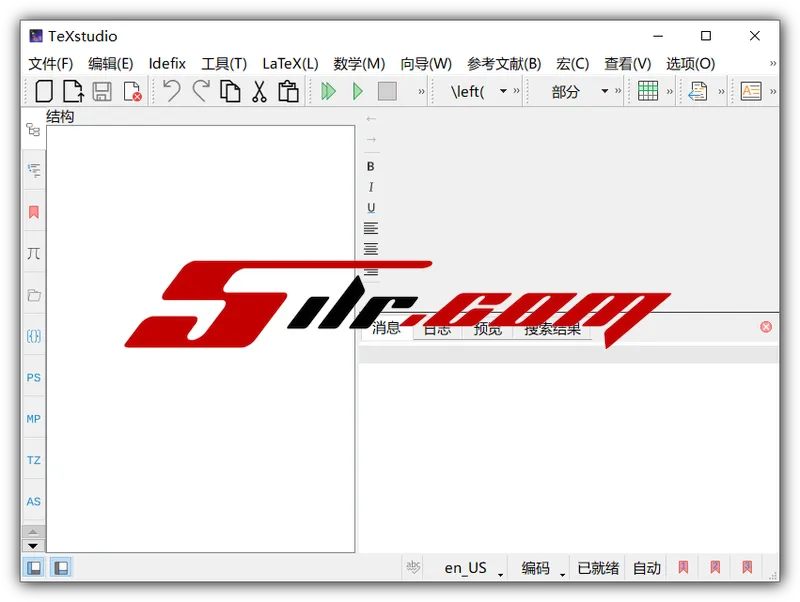Click the back arrow in the editor toolbar
This screenshot has height=602, width=800.
point(371,119)
